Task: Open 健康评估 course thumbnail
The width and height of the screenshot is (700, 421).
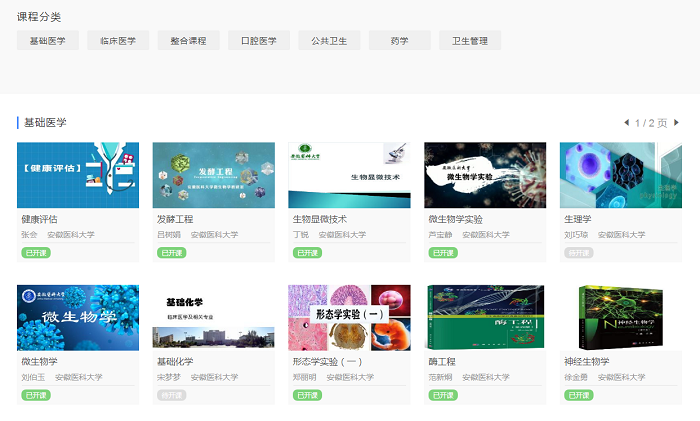Action: pos(78,175)
